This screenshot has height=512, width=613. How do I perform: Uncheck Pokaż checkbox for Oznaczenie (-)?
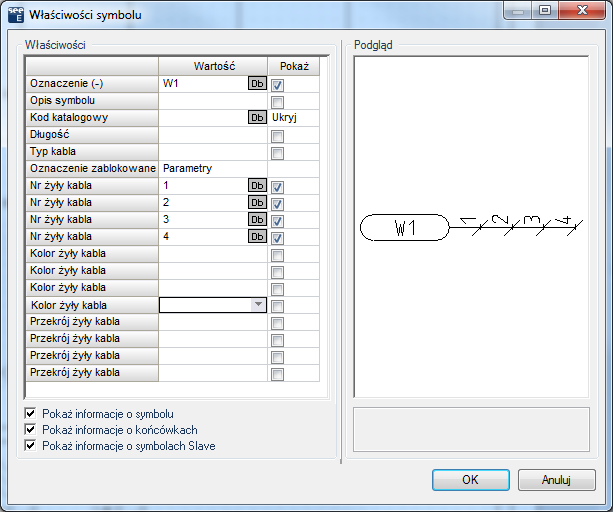pyautogui.click(x=278, y=85)
